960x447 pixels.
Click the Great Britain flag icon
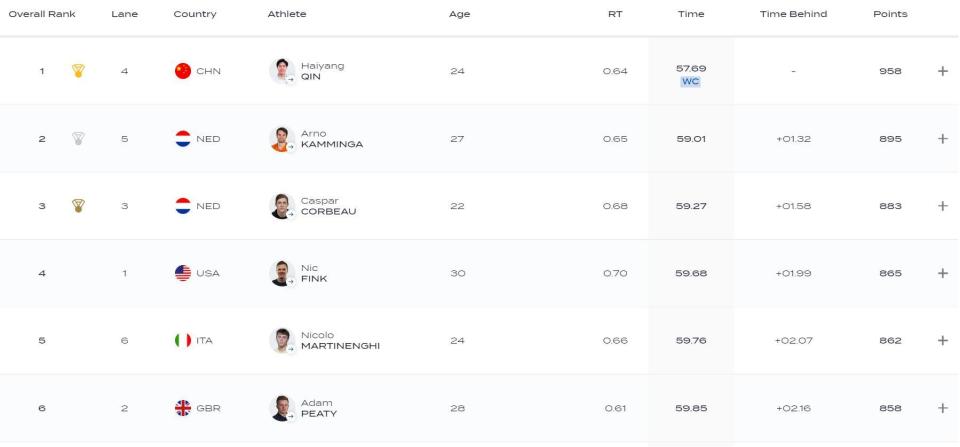[x=183, y=408]
